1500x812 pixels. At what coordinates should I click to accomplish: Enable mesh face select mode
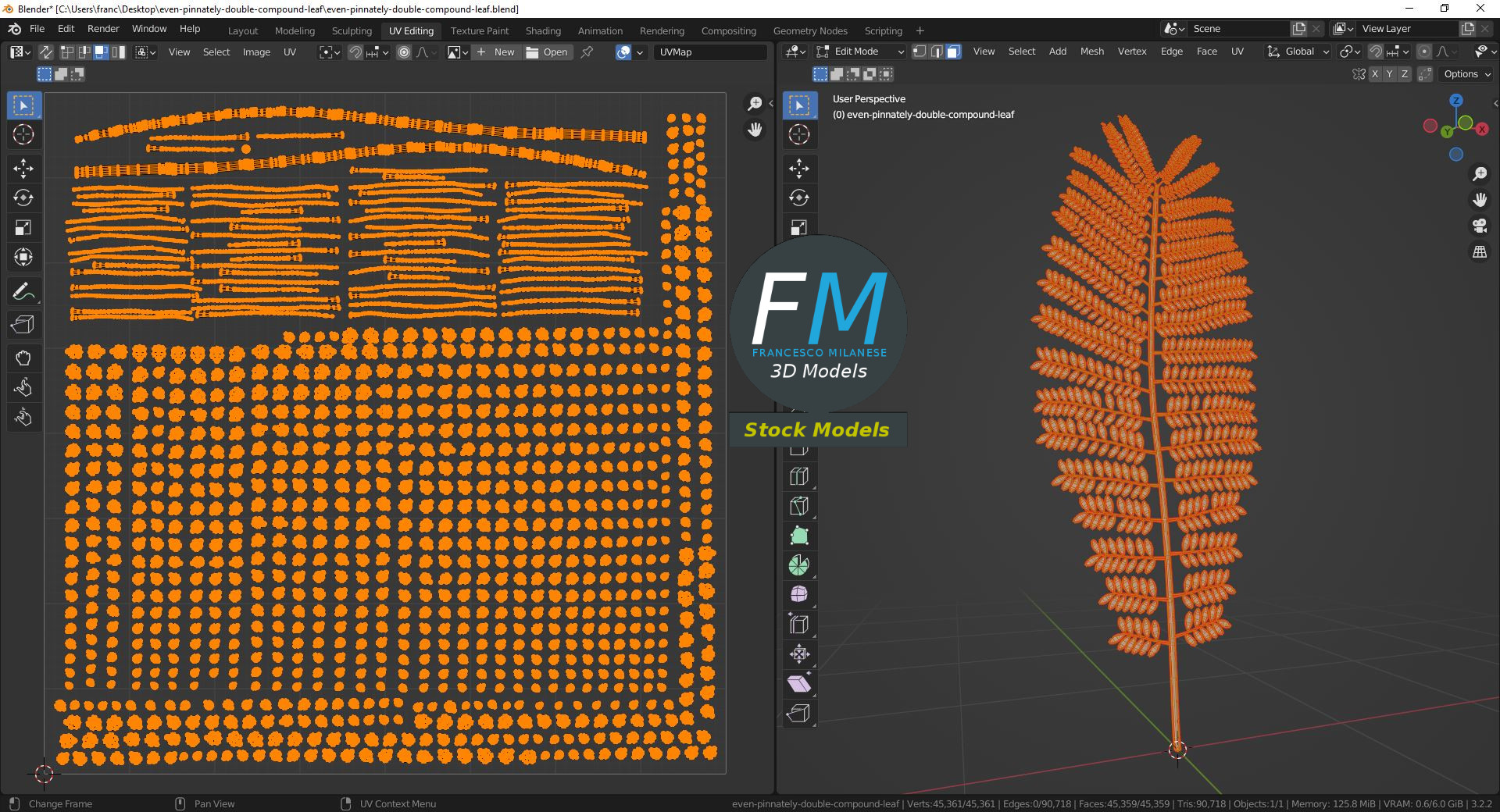(x=954, y=52)
